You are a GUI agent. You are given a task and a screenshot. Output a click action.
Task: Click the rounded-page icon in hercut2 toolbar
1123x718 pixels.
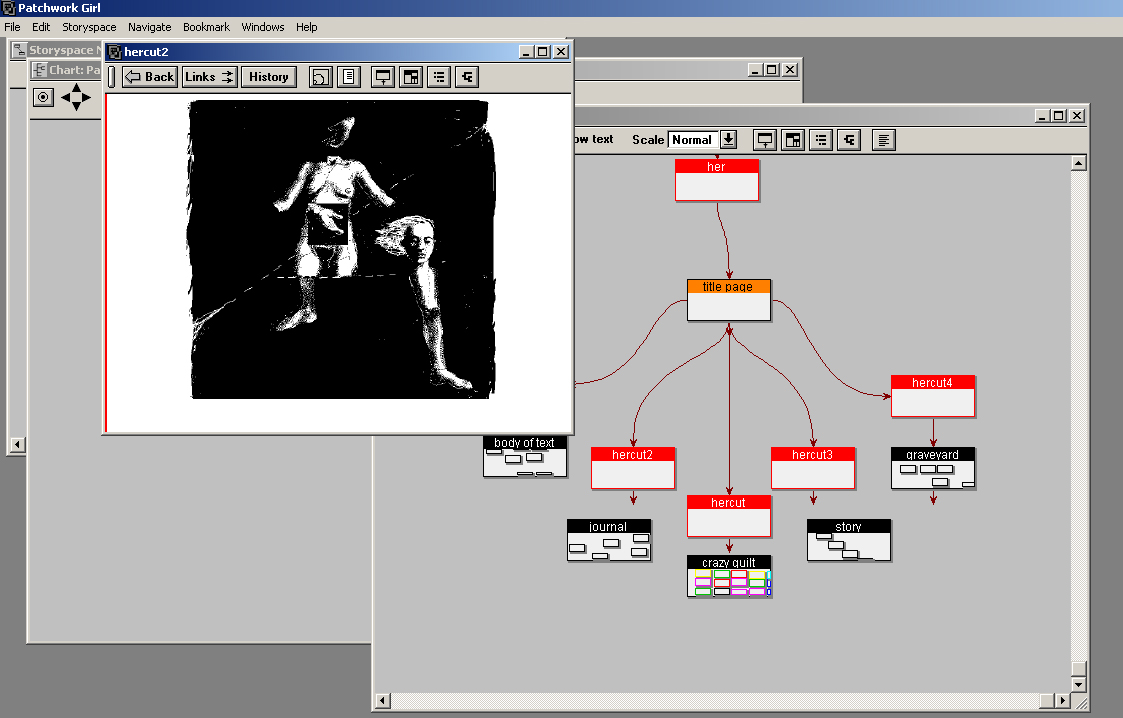tap(321, 77)
